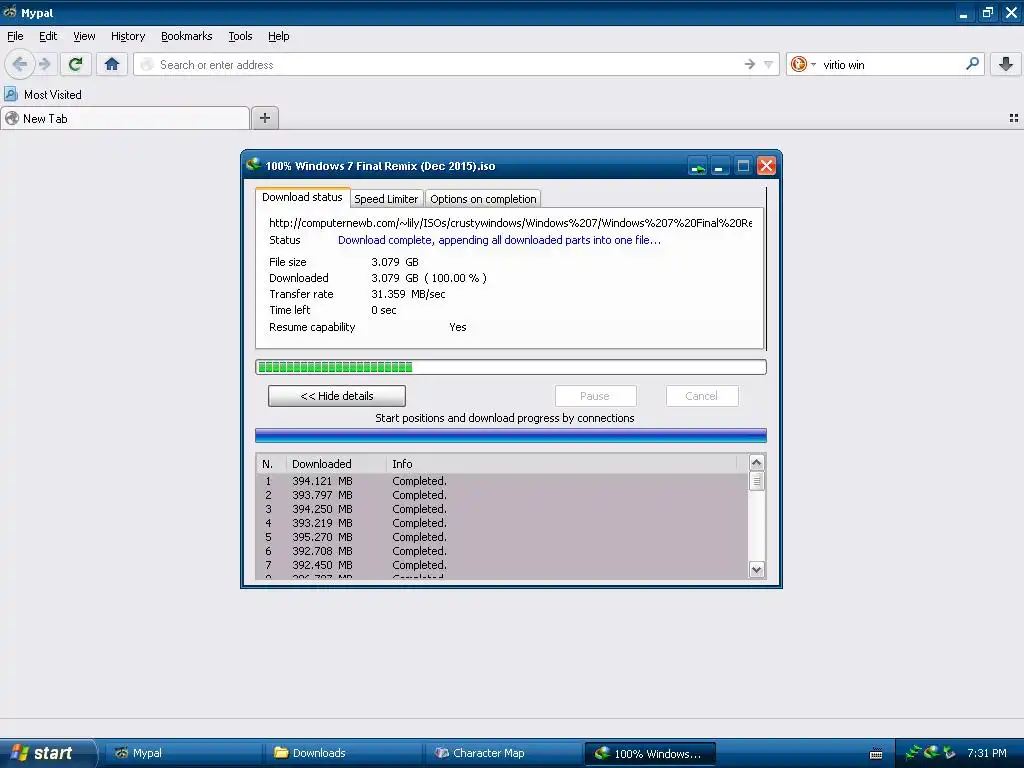This screenshot has height=768, width=1024.
Task: Switch to Downloads folder in taskbar
Action: coord(344,753)
